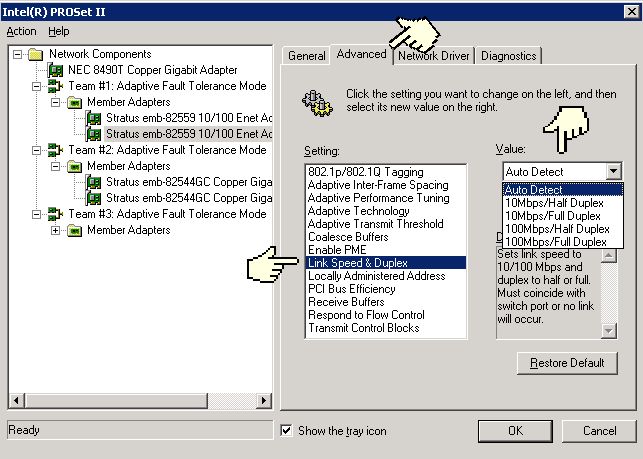Select the Network Components tree label
The width and height of the screenshot is (643, 459).
100,54
